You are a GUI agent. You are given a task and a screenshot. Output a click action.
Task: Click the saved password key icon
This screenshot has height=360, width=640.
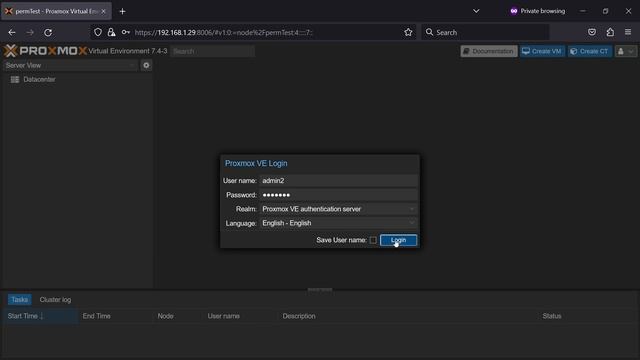[125, 32]
